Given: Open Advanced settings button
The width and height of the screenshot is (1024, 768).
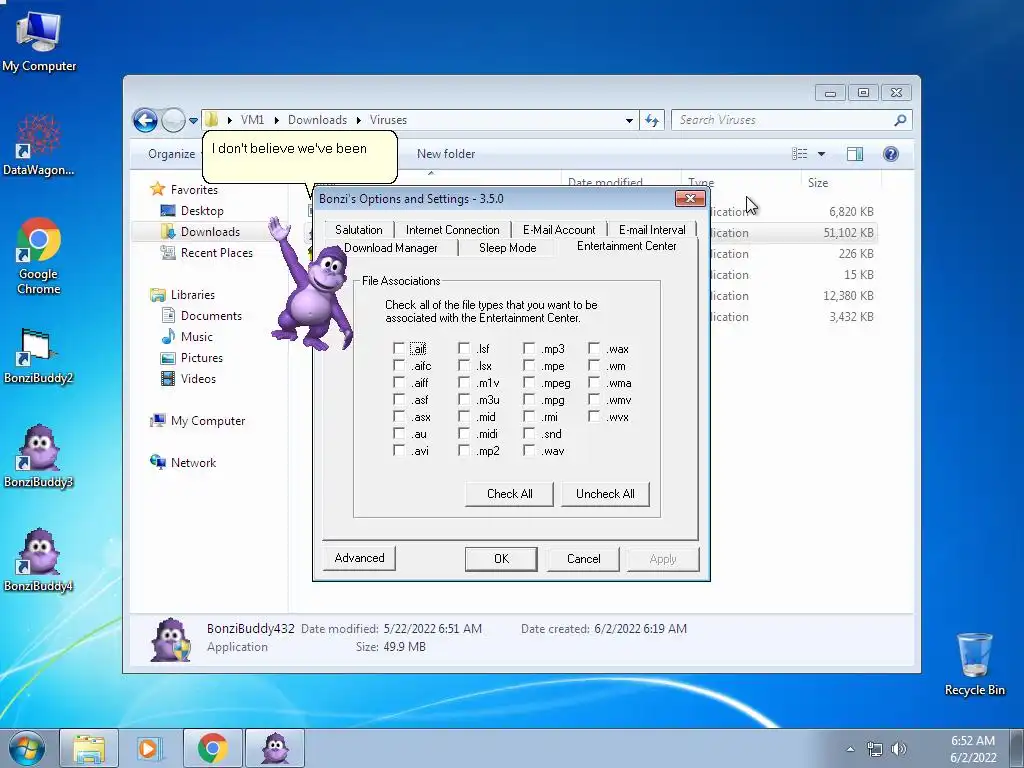Looking at the screenshot, I should [359, 558].
